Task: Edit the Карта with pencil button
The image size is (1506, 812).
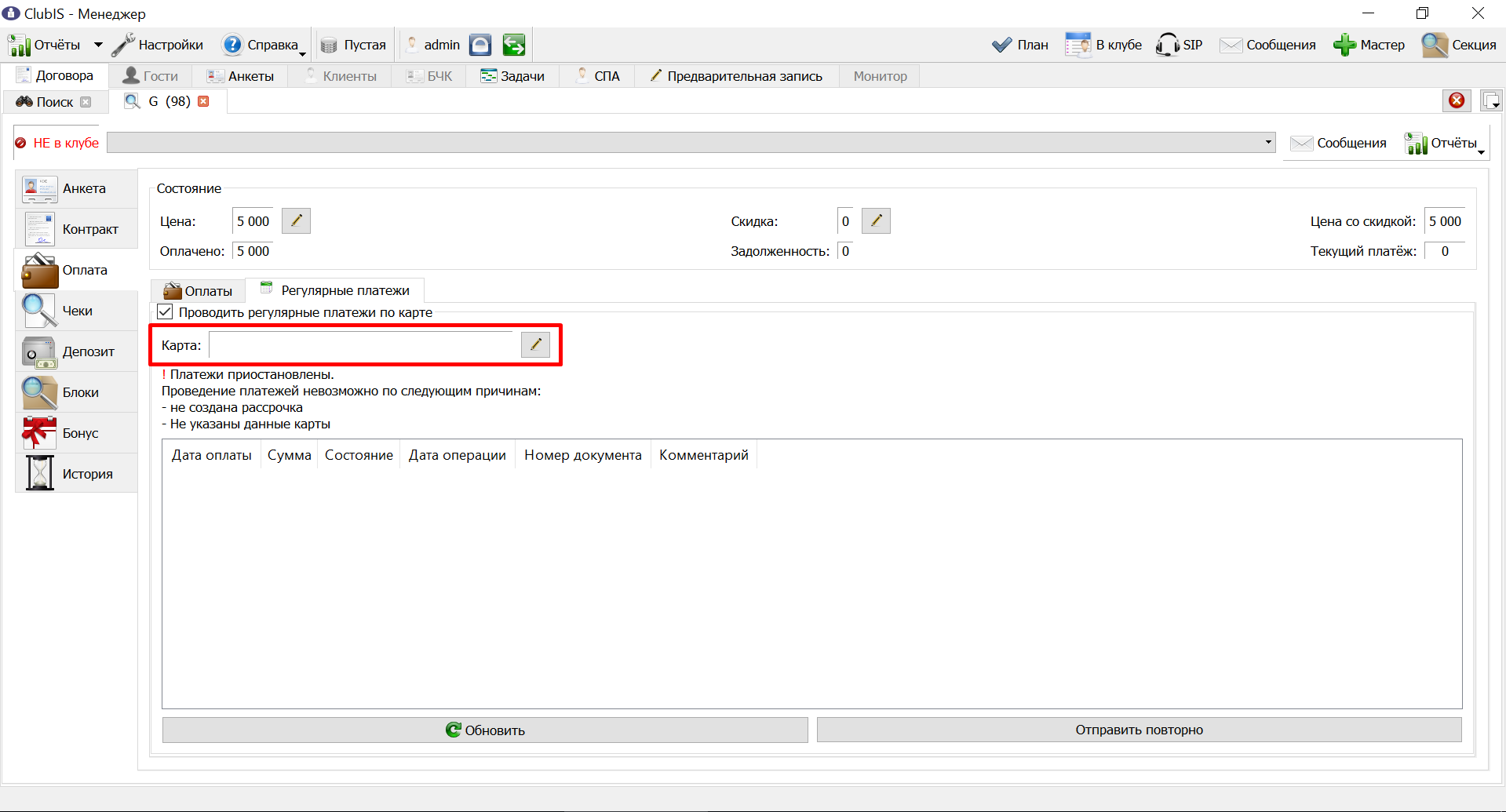Action: coord(535,344)
